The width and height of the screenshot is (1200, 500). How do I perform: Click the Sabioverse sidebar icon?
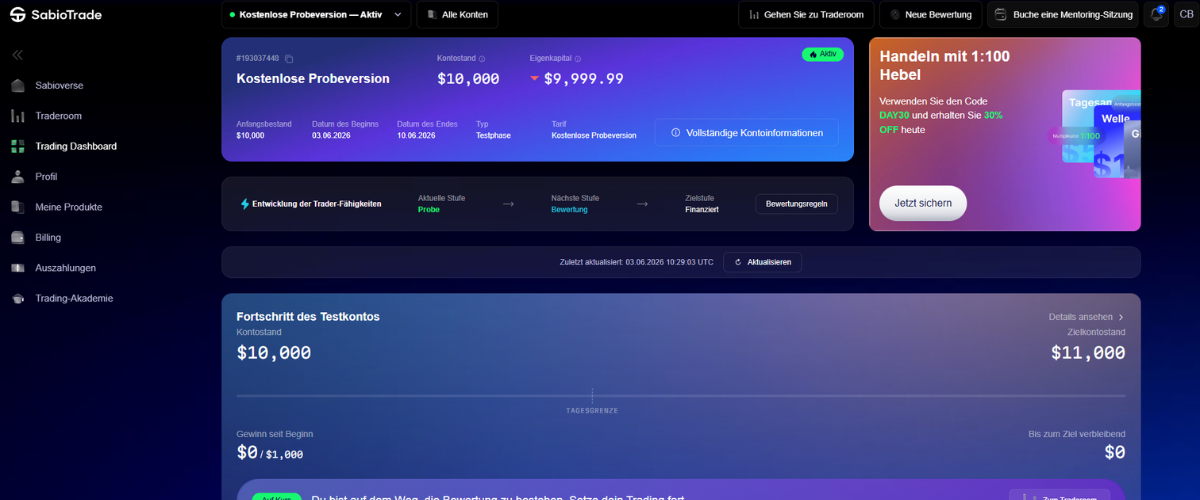click(17, 85)
